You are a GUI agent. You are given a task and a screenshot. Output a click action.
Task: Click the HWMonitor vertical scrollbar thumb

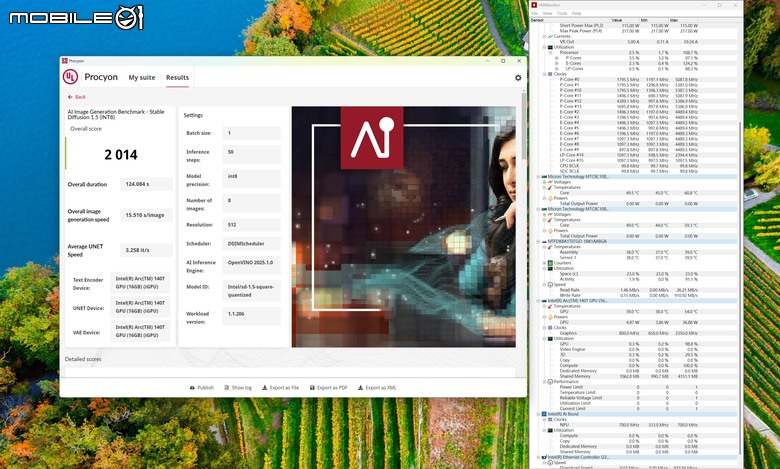(740, 288)
